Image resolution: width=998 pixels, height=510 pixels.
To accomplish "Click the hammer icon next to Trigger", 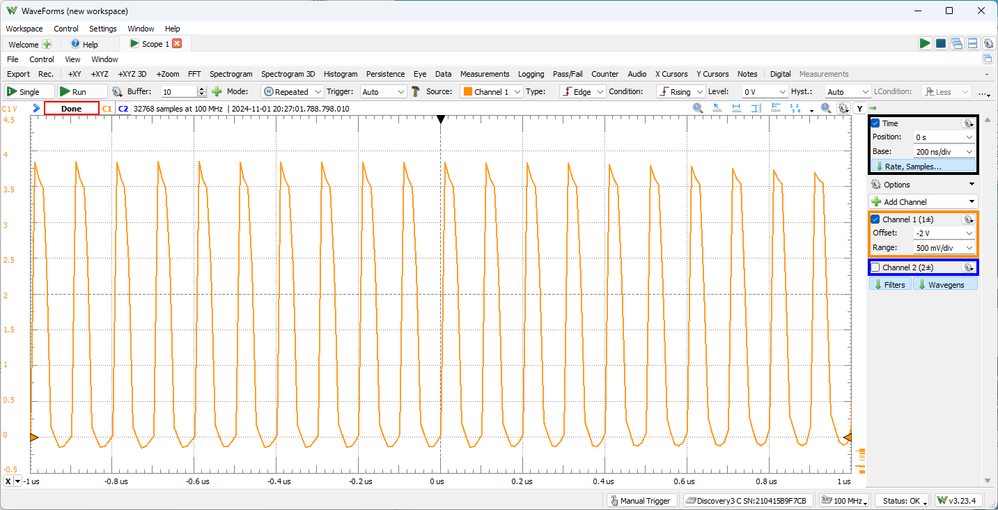I will 416,92.
